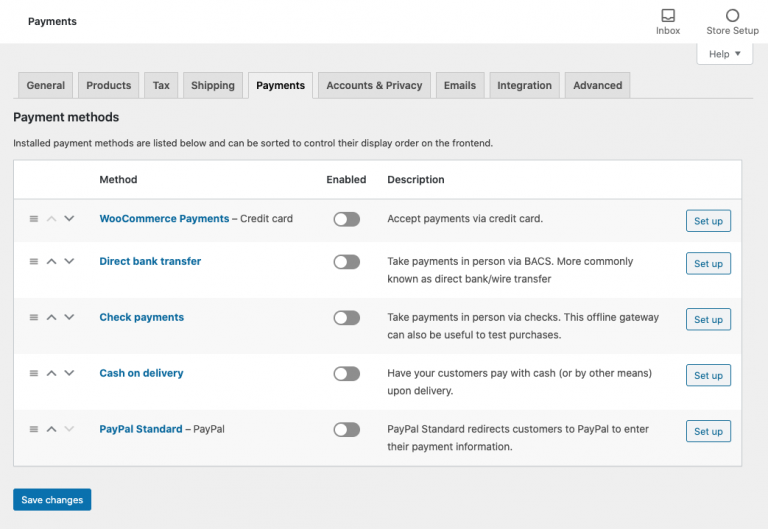This screenshot has height=529, width=768.
Task: Click the 'Accept payments via credit card.' description
Action: [465, 218]
